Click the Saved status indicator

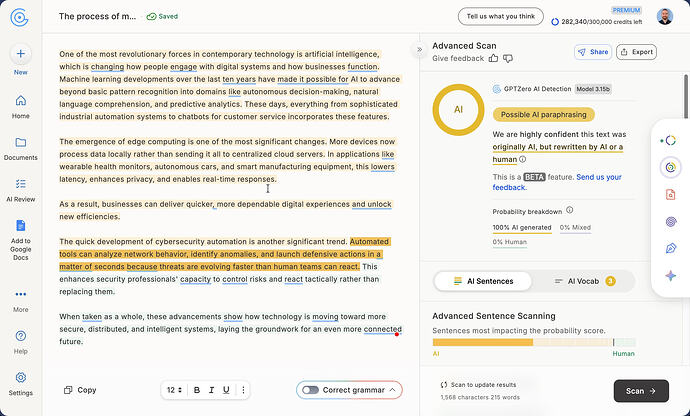[162, 17]
